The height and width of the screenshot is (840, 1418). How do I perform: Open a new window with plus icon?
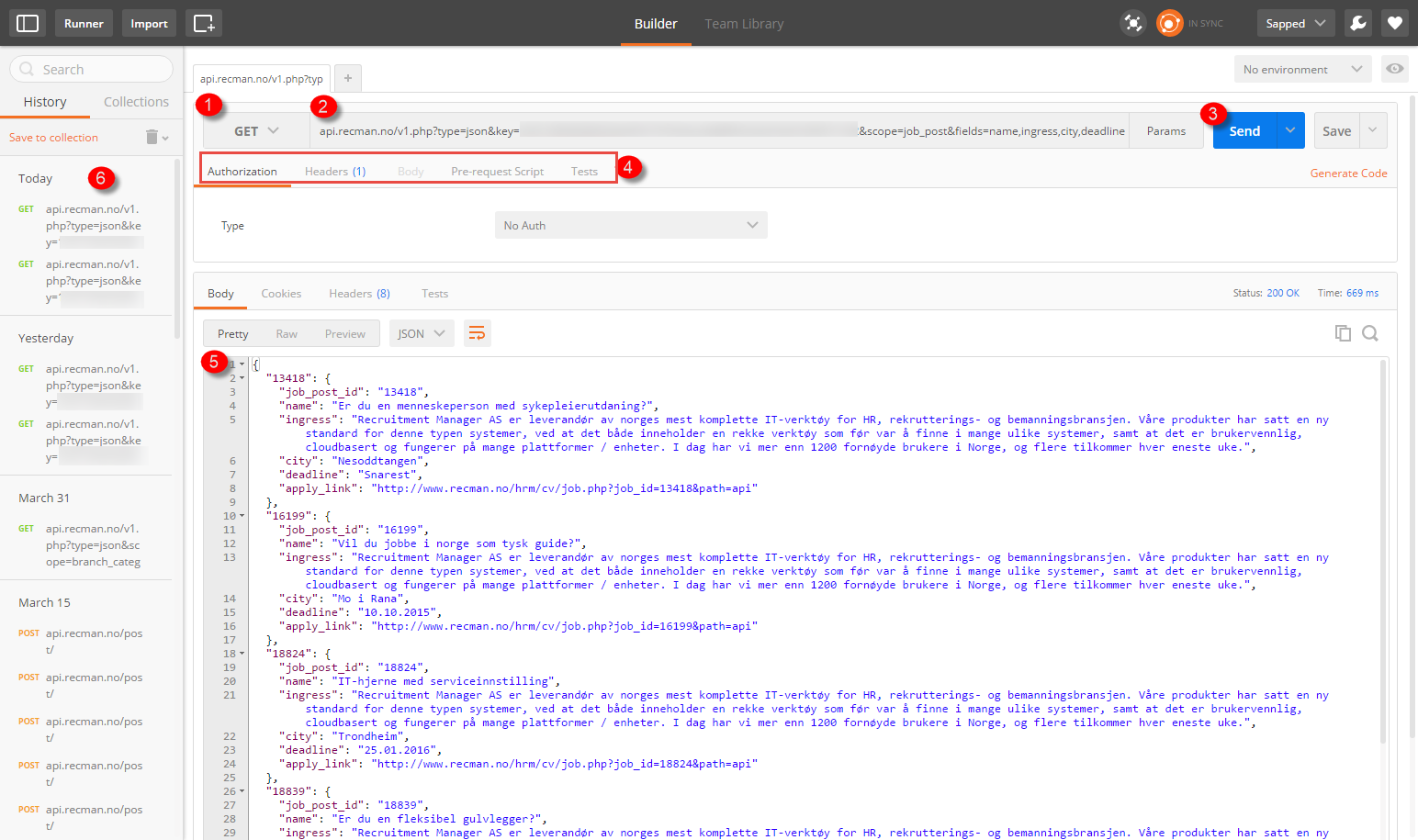tap(203, 23)
